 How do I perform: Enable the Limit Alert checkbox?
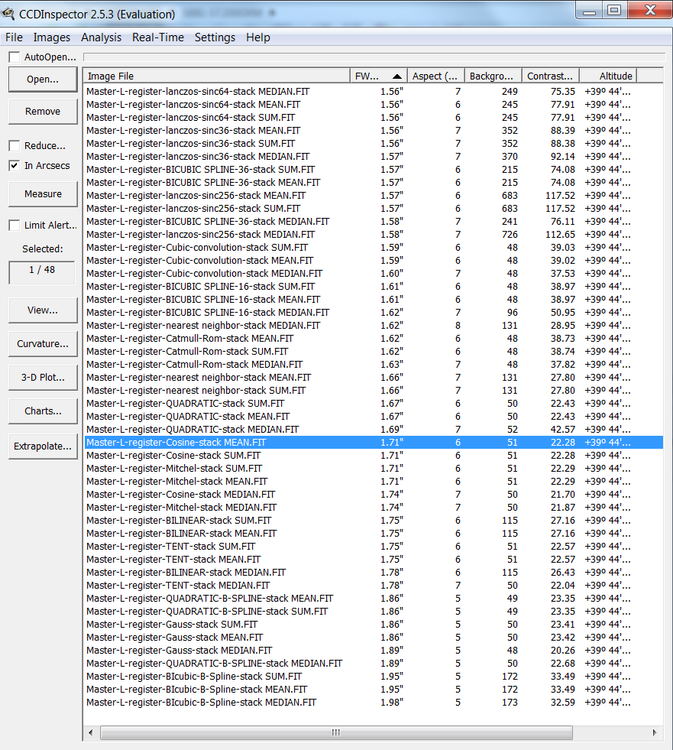[14, 226]
